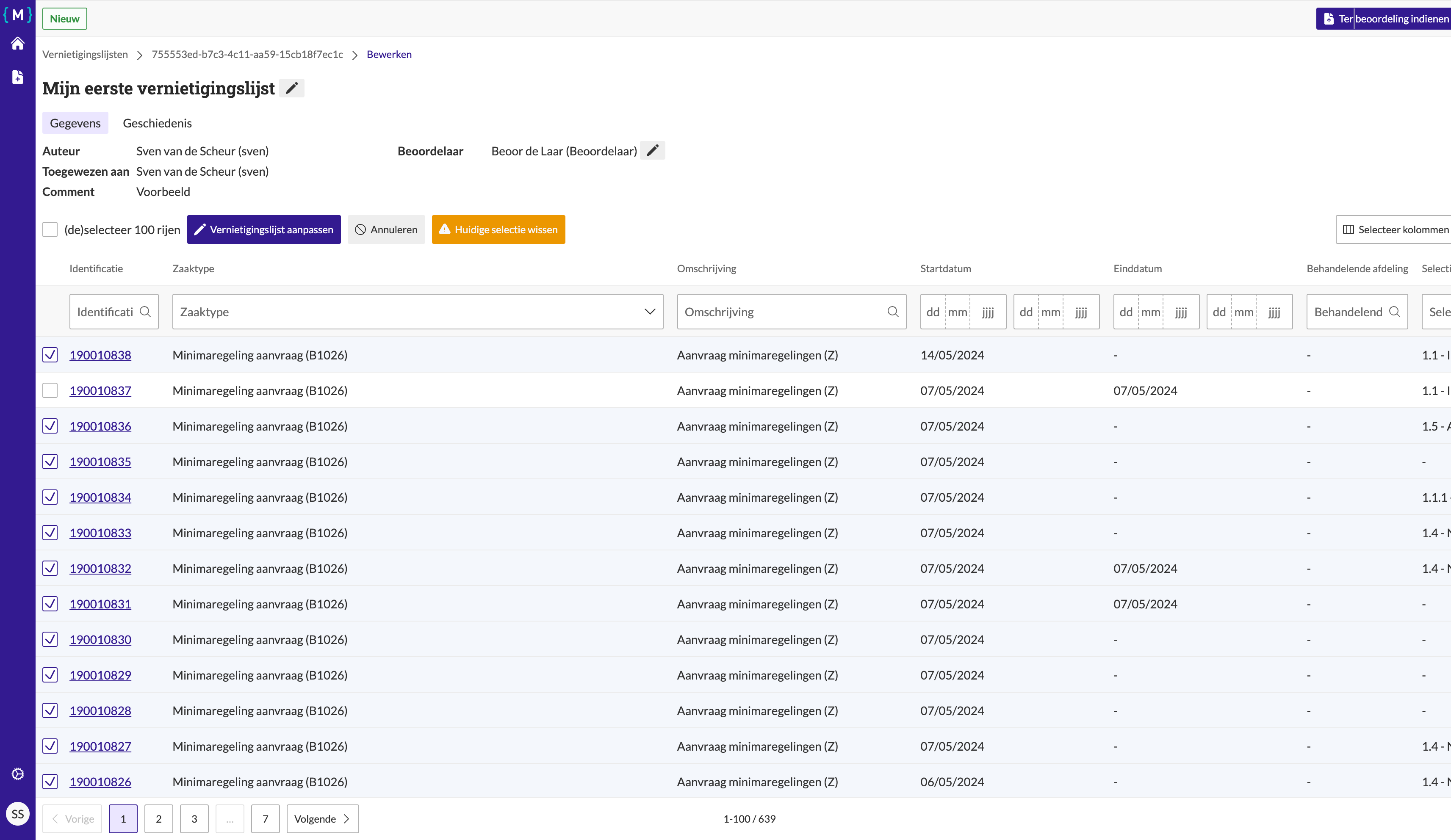Click Huidige selectie wissen button
This screenshot has height=840, width=1451.
click(498, 230)
